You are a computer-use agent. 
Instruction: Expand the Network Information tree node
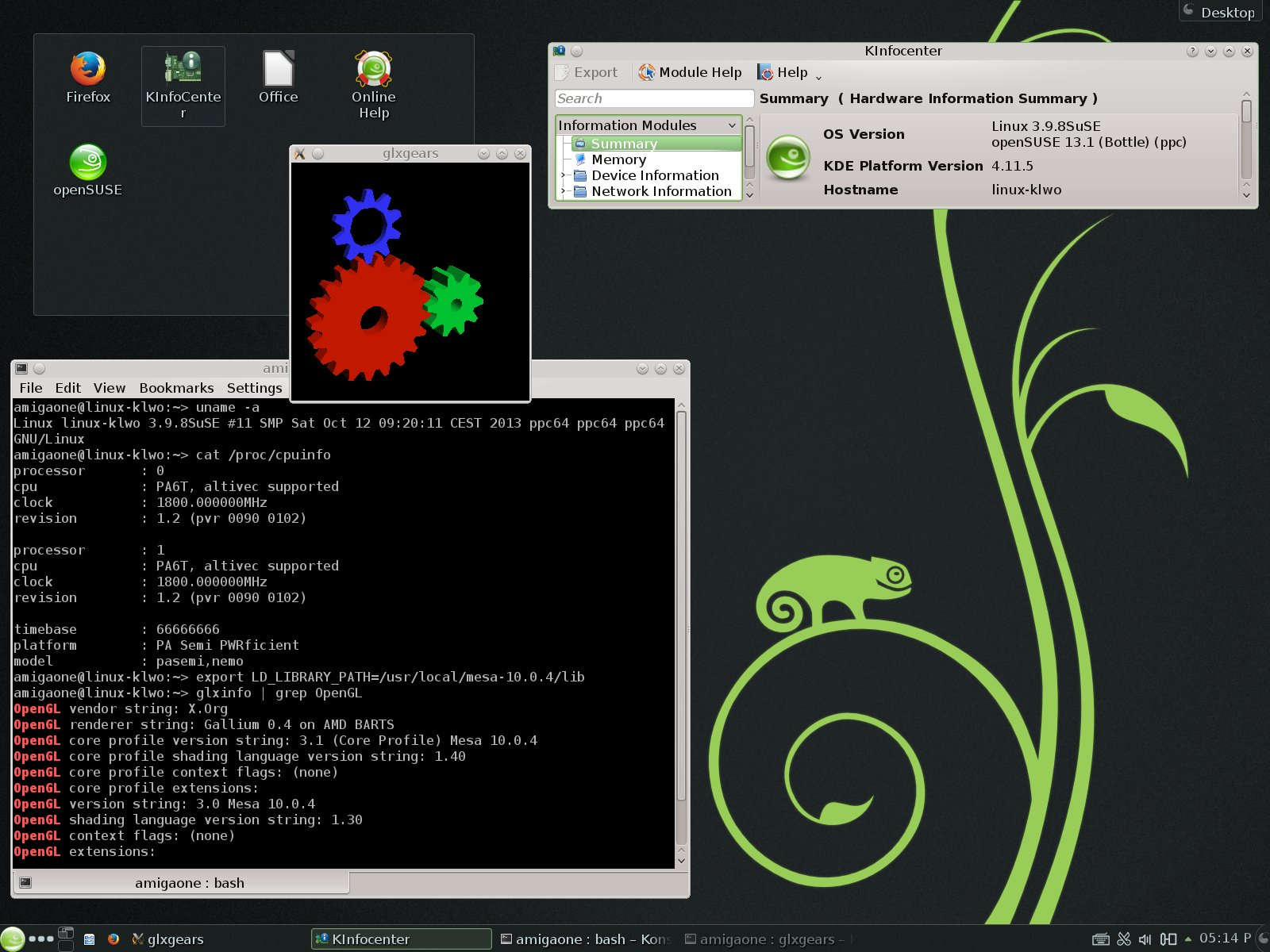pyautogui.click(x=563, y=191)
